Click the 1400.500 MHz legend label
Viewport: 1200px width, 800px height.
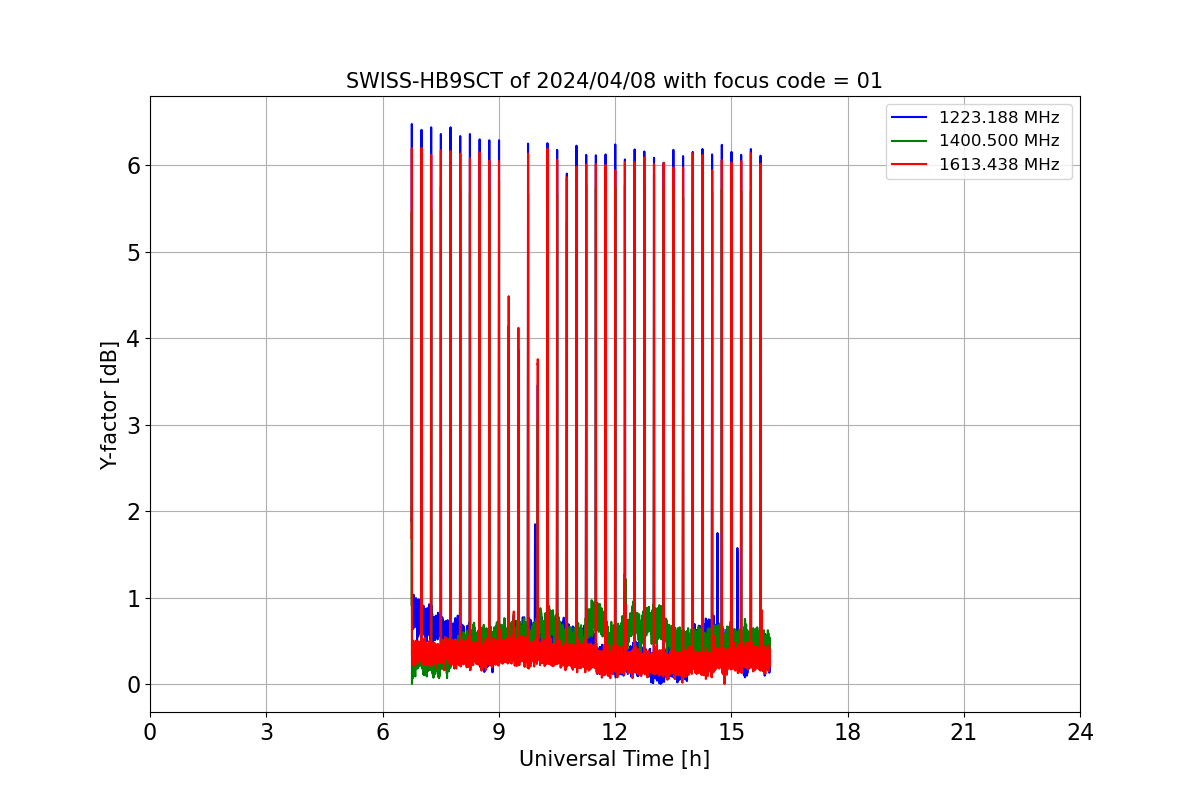tap(999, 141)
